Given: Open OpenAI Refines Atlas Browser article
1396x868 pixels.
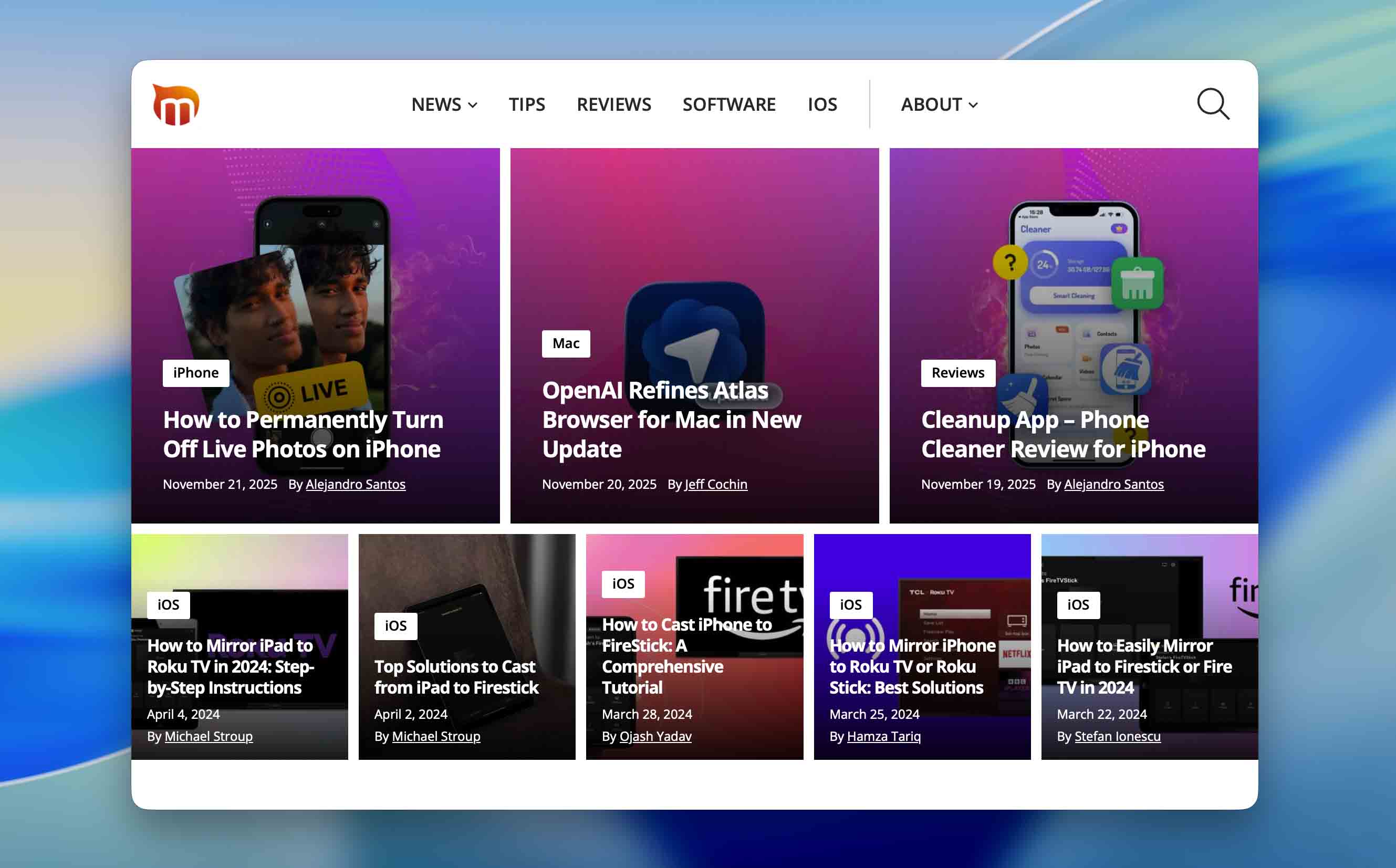Looking at the screenshot, I should tap(671, 420).
